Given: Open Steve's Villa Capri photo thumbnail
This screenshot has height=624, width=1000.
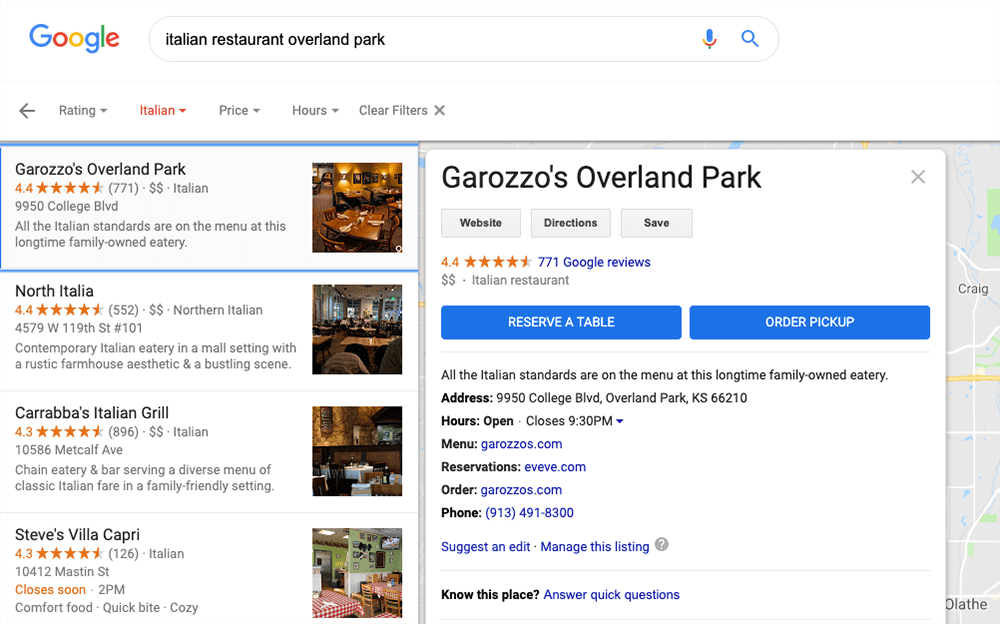Looking at the screenshot, I should (357, 573).
